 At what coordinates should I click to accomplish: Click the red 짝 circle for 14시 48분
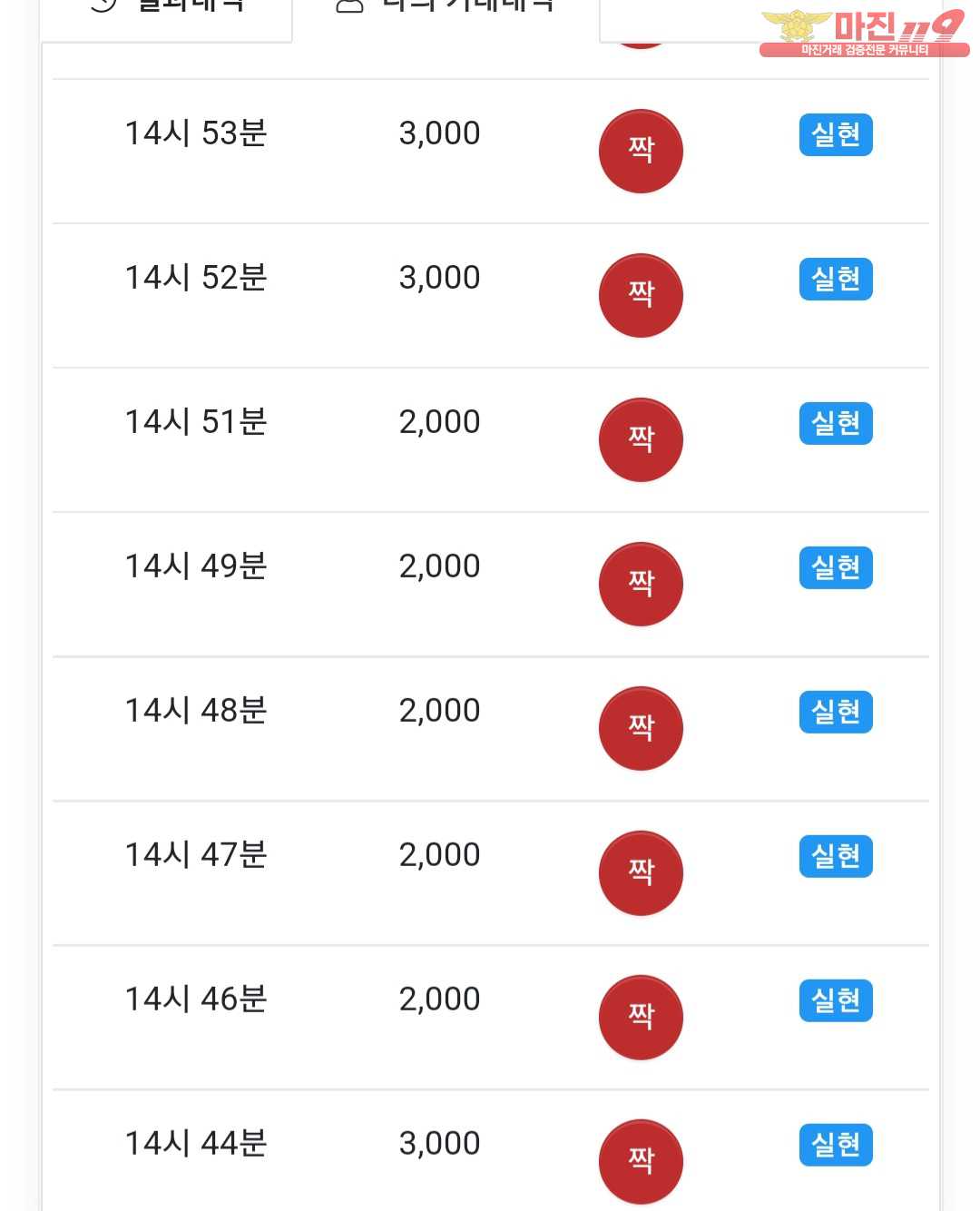tap(641, 728)
